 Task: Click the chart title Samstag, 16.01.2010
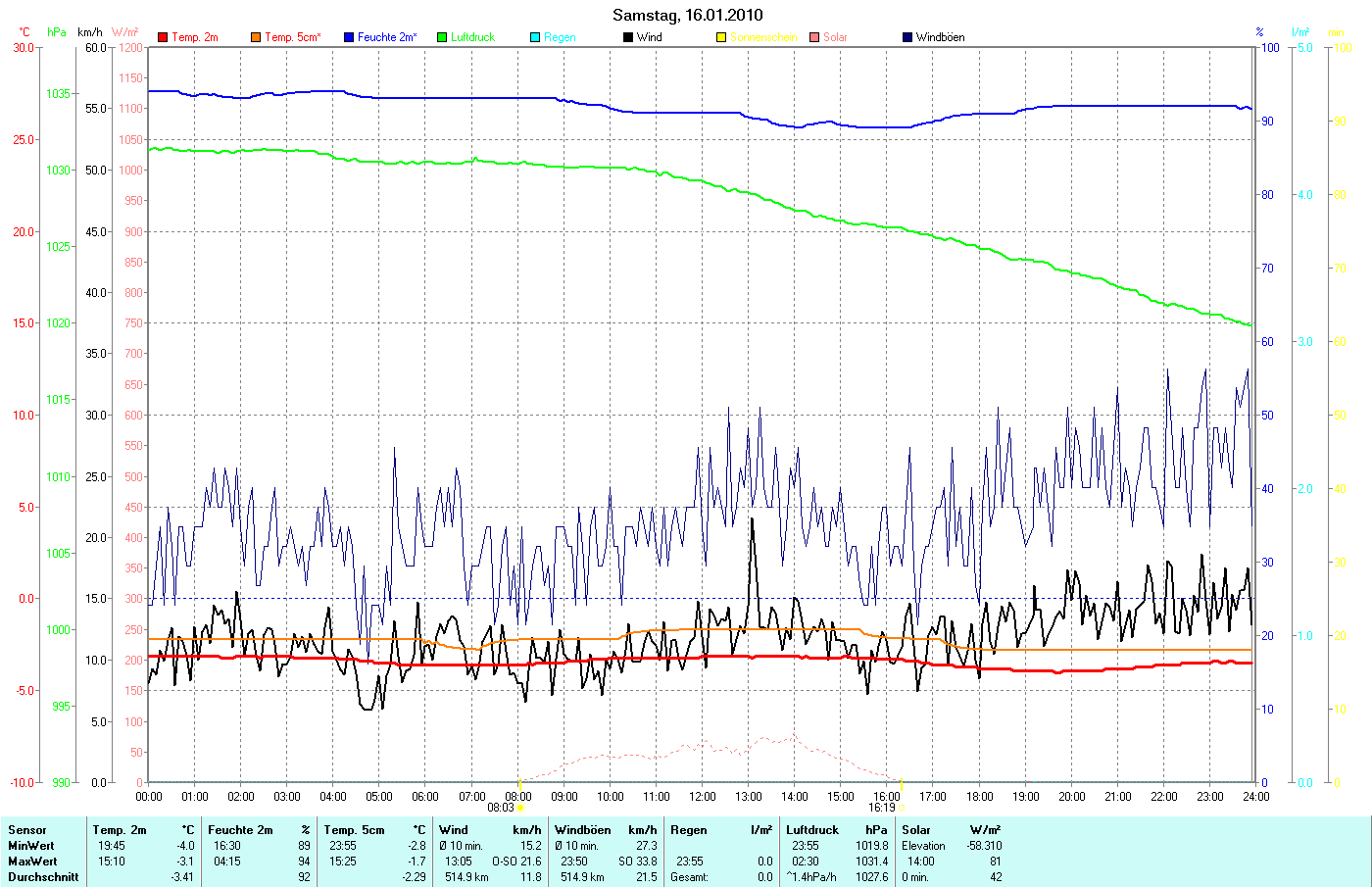pyautogui.click(x=687, y=15)
